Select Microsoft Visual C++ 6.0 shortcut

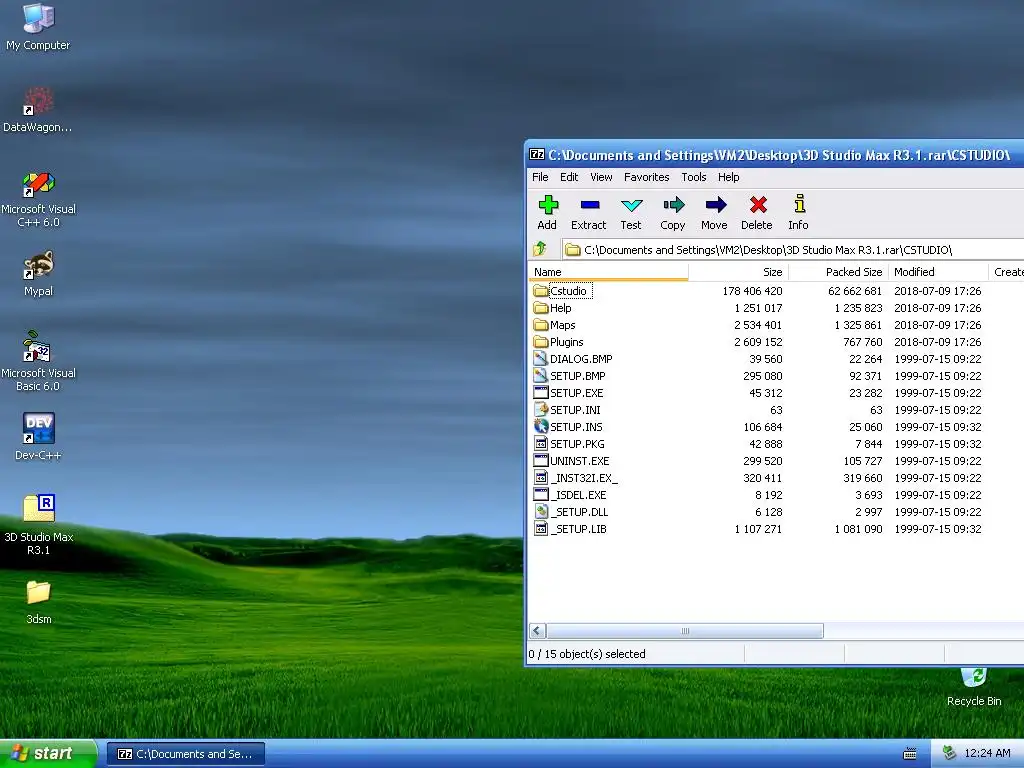coord(38,199)
